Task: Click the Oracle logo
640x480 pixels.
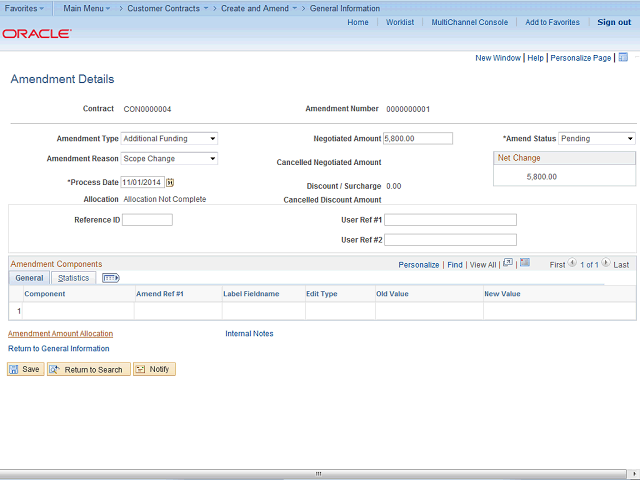Action: click(x=37, y=33)
